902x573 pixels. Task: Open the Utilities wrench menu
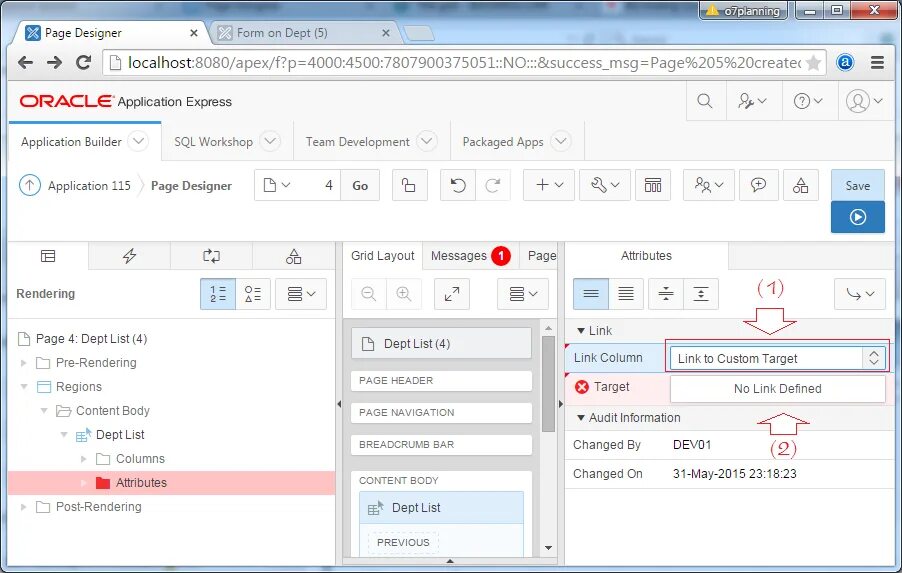tap(605, 185)
